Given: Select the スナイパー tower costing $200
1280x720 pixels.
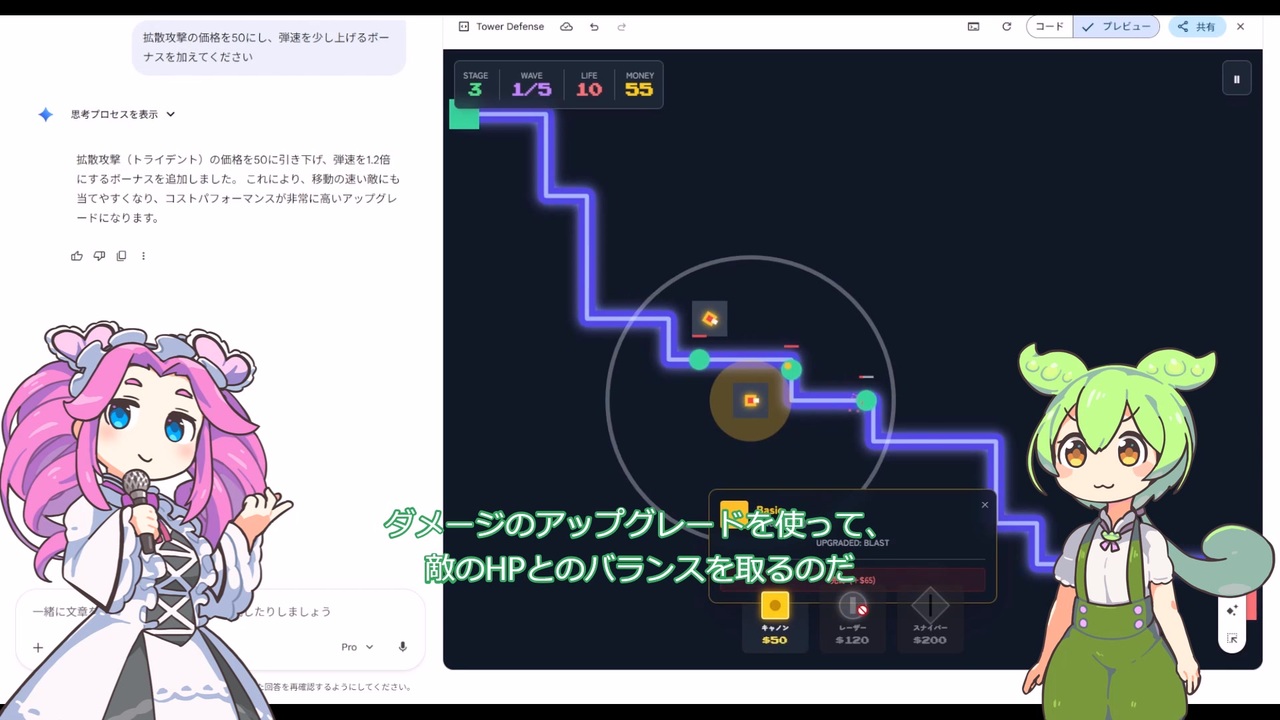Looking at the screenshot, I should pos(930,620).
